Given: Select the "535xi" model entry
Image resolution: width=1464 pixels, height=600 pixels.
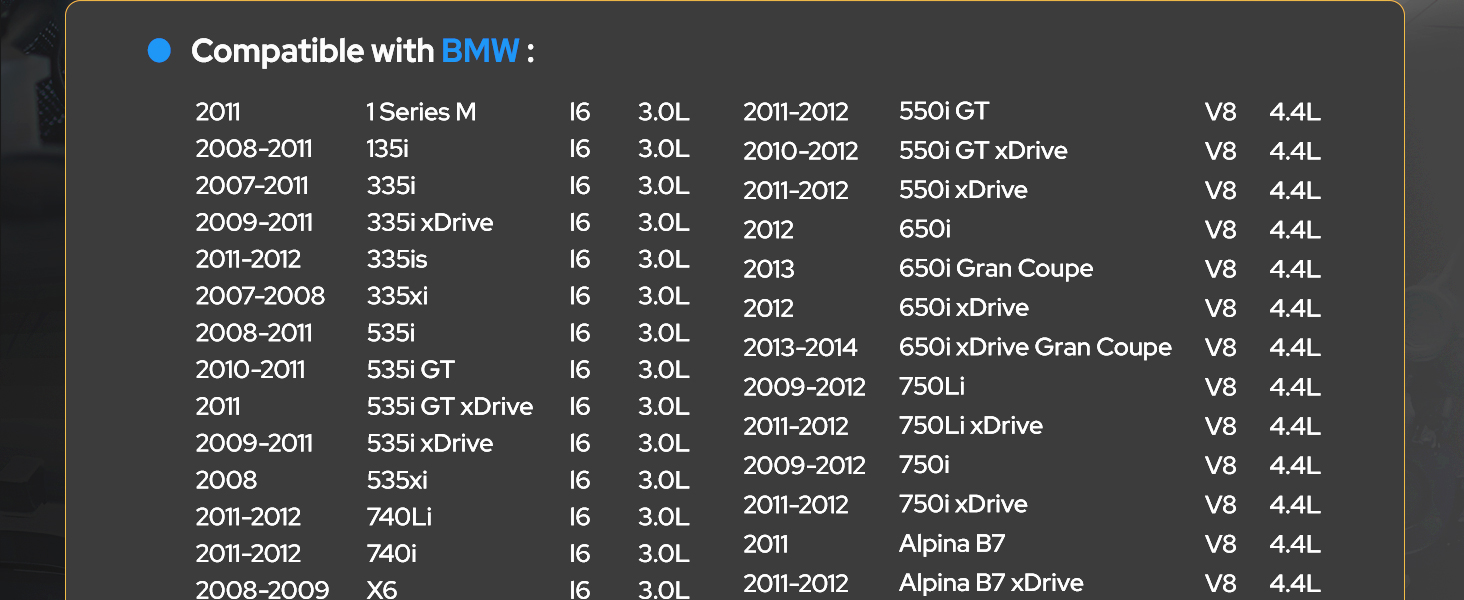Looking at the screenshot, I should click(x=397, y=480).
